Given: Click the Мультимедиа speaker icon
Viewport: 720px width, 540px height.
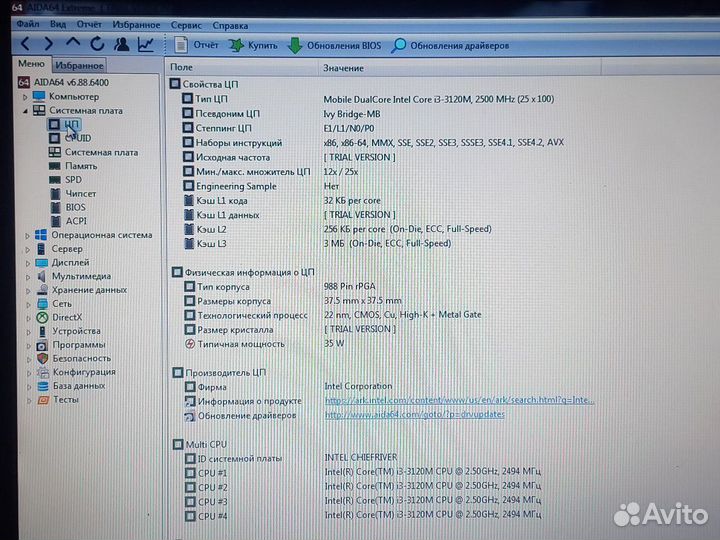Looking at the screenshot, I should click(42, 276).
